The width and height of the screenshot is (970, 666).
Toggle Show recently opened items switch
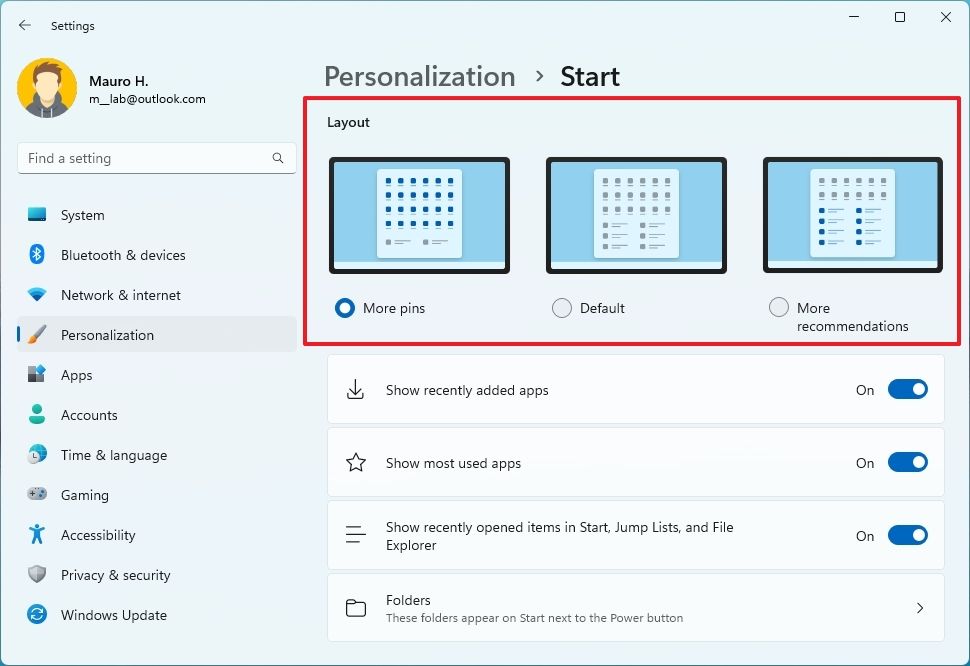[x=907, y=536]
